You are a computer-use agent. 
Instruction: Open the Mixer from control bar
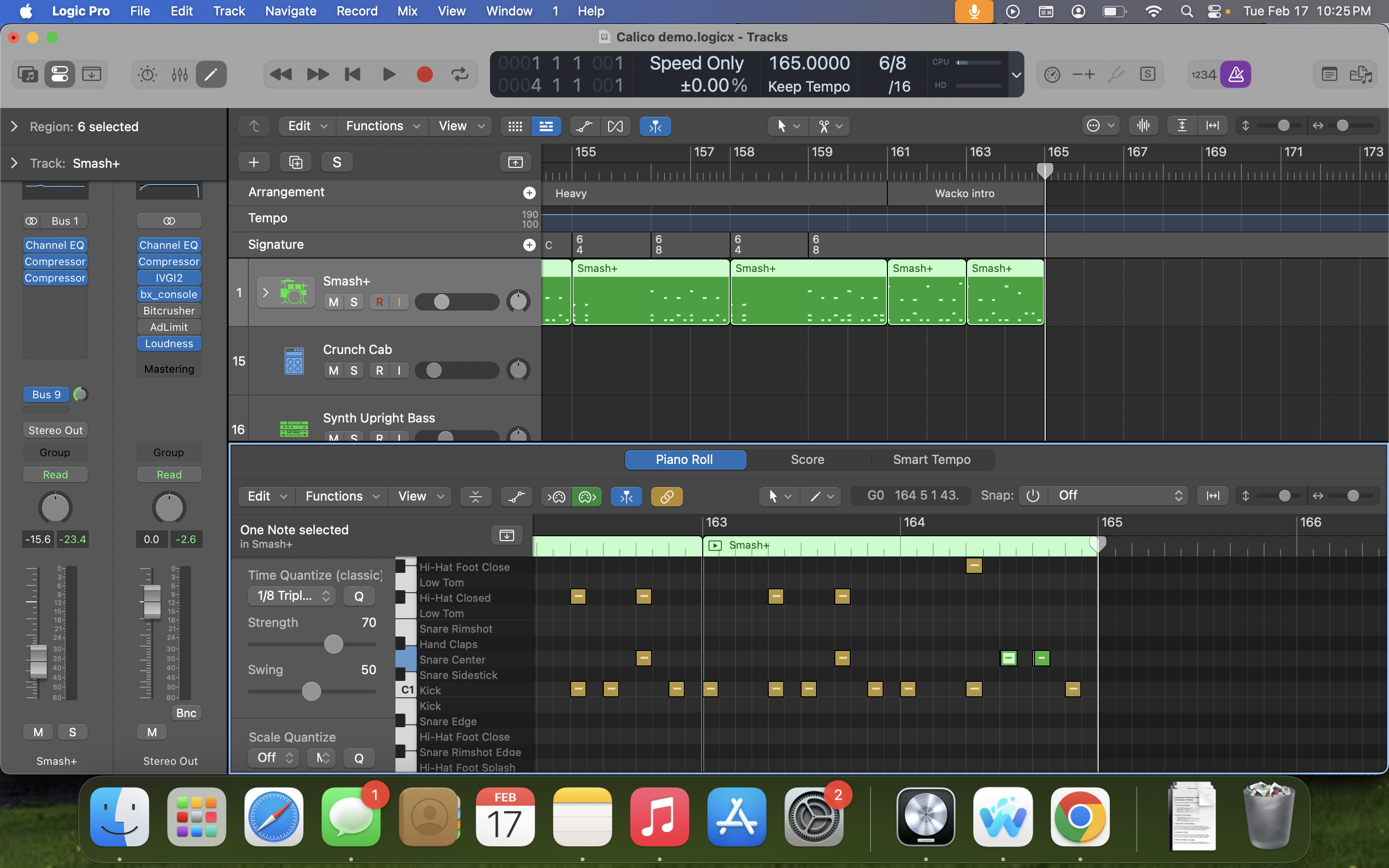pyautogui.click(x=179, y=75)
